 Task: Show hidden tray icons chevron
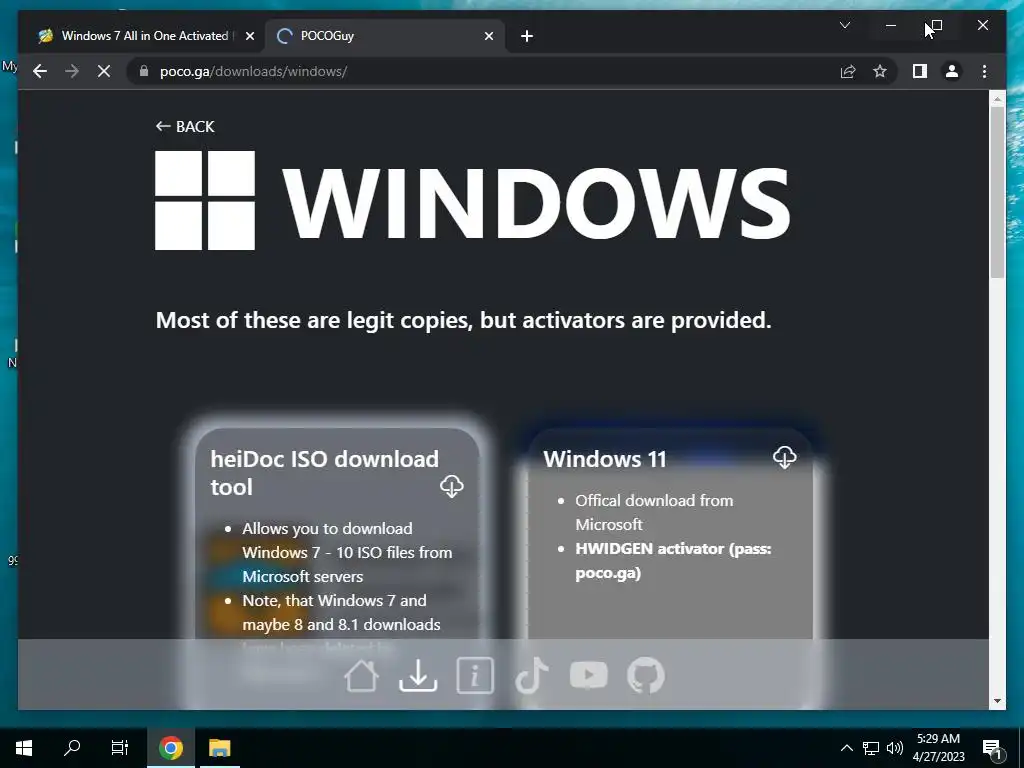point(846,748)
